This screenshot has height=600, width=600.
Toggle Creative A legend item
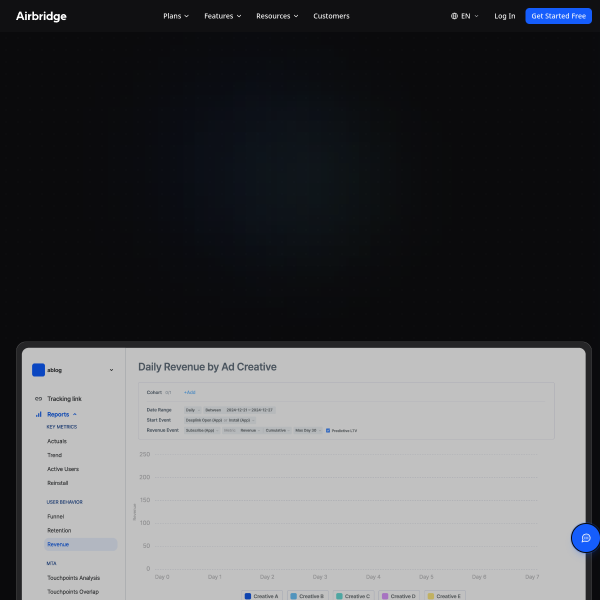coord(262,596)
